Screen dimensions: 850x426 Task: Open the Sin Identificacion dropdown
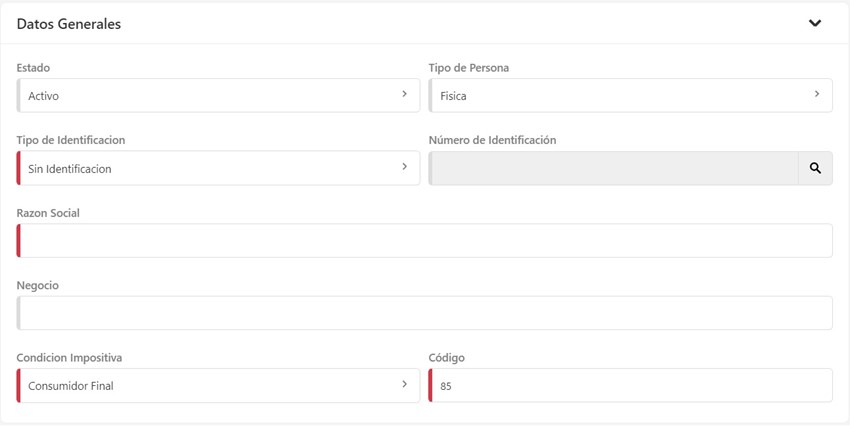click(210, 168)
